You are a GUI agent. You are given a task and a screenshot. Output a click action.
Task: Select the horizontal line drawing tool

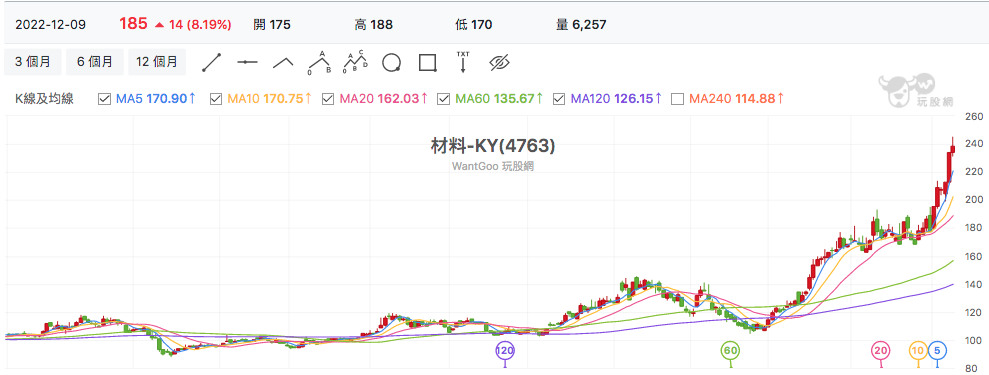click(x=247, y=62)
